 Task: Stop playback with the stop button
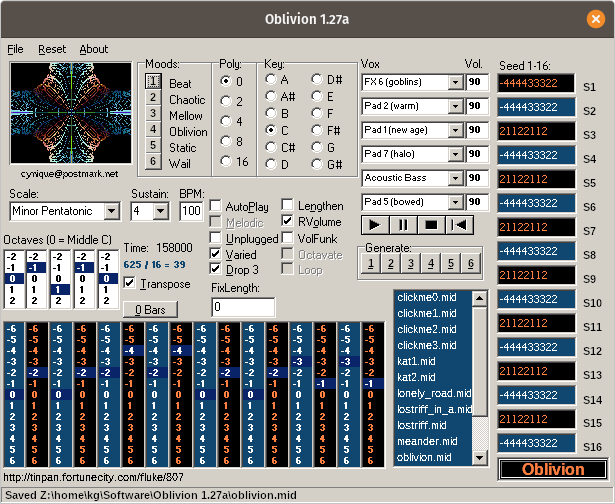click(431, 225)
